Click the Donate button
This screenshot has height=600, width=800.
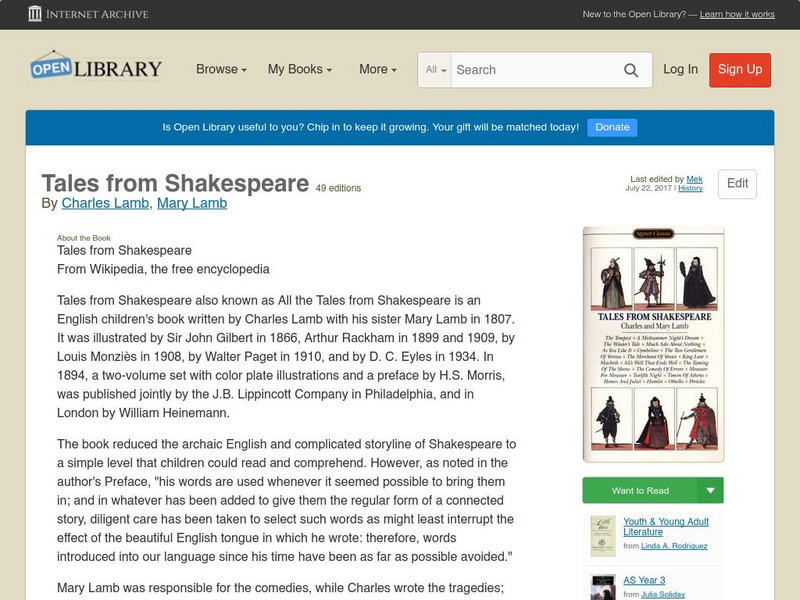coord(611,127)
